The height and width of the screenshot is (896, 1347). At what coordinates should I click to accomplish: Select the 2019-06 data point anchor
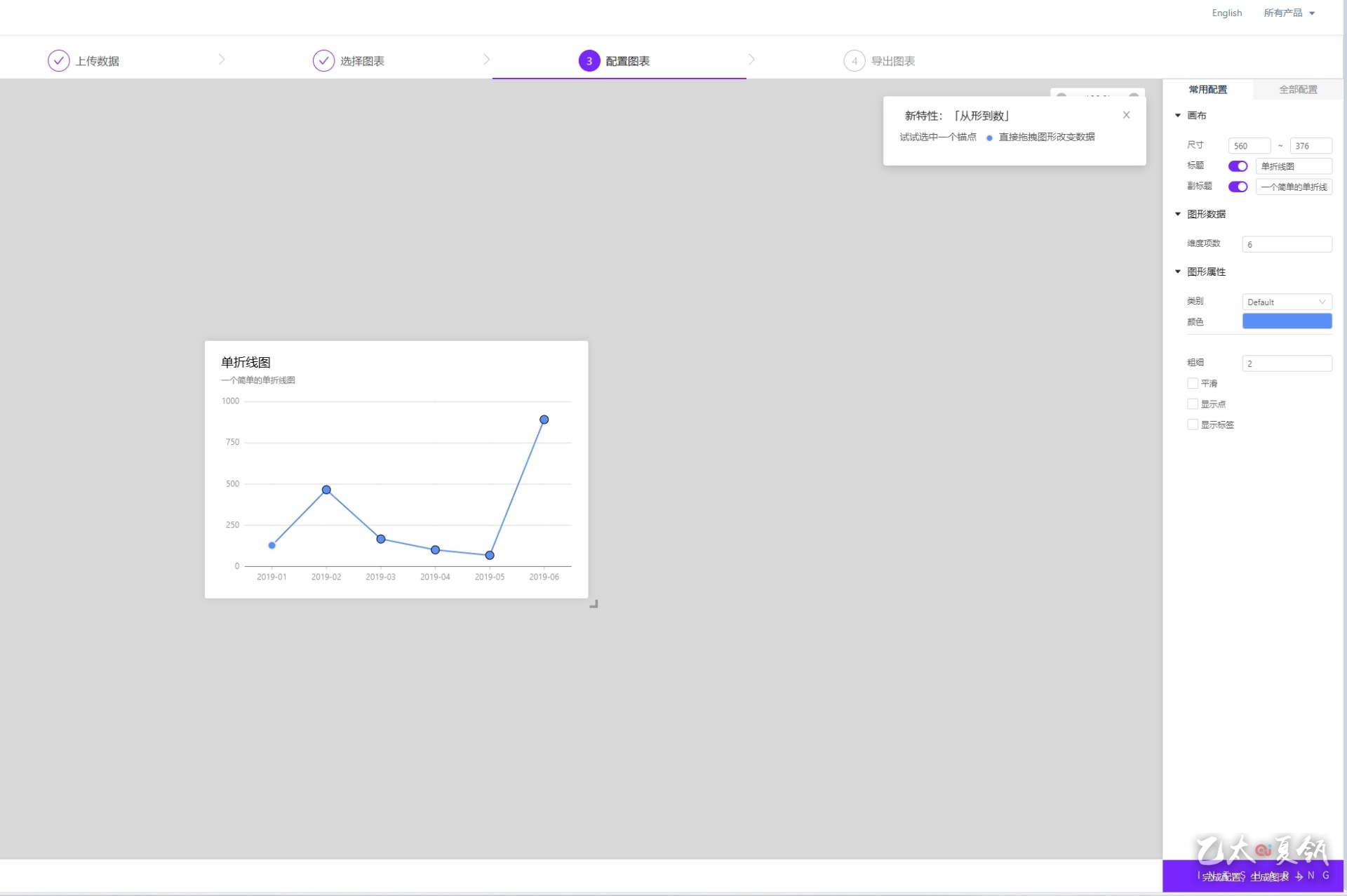pyautogui.click(x=544, y=420)
